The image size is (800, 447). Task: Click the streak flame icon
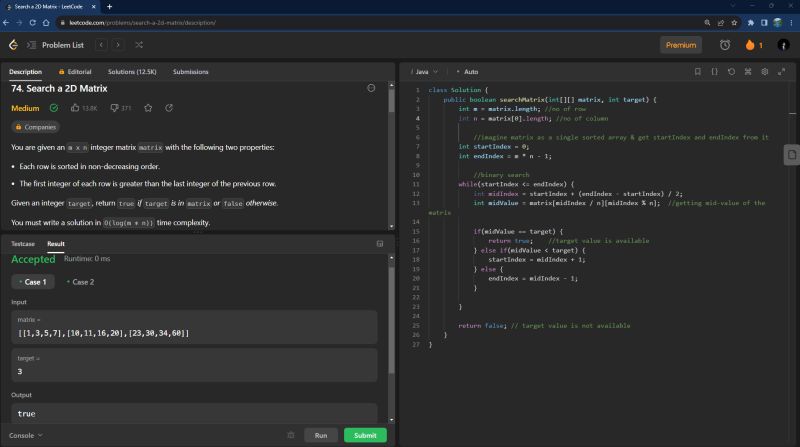(750, 45)
